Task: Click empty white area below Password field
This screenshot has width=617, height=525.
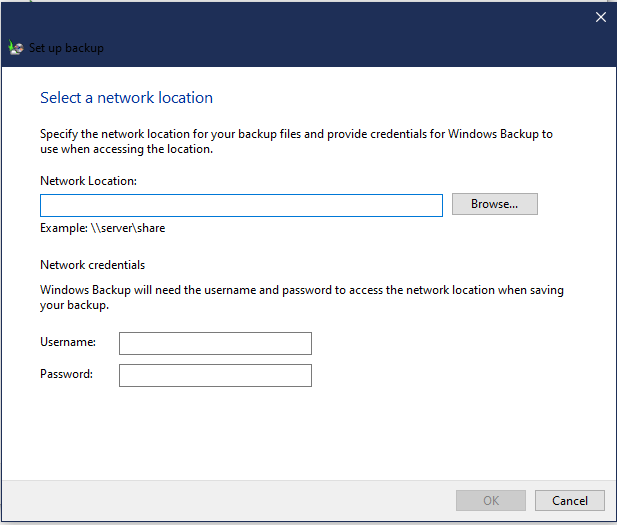Action: [x=300, y=430]
